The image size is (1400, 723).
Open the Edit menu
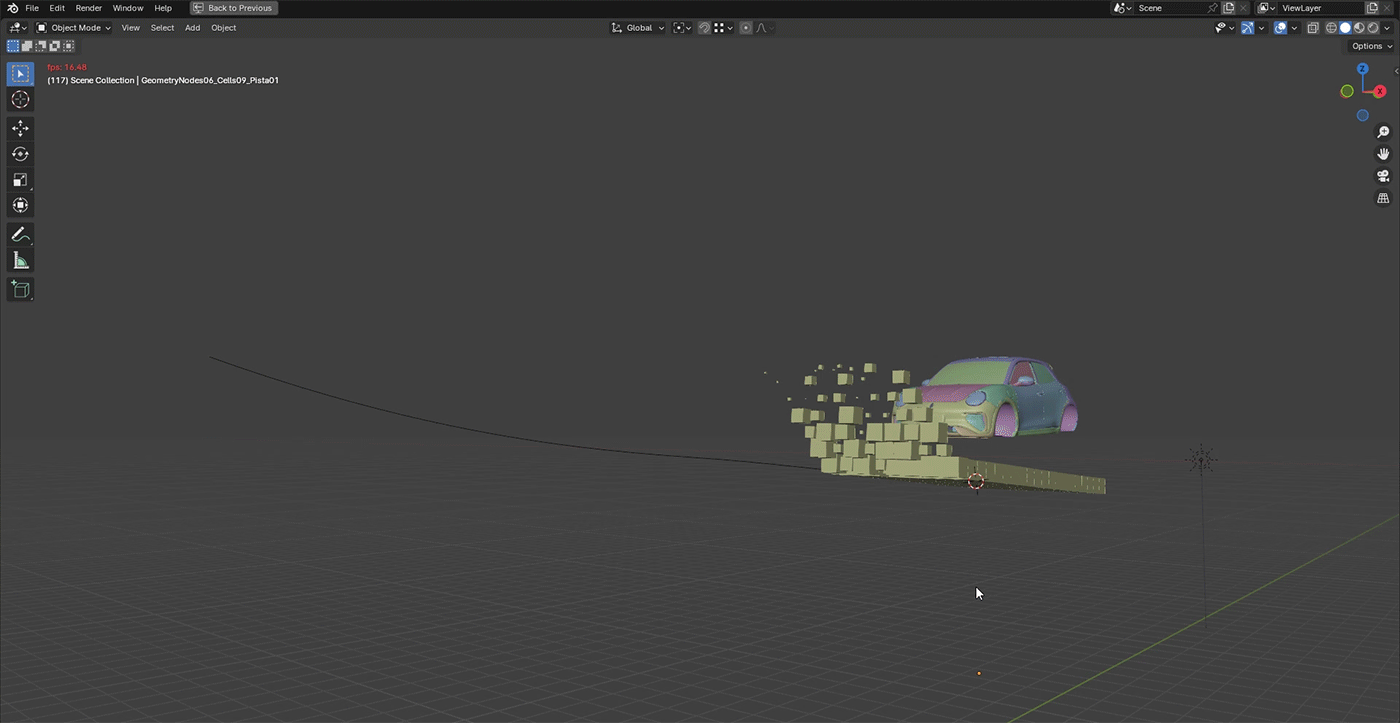point(57,8)
